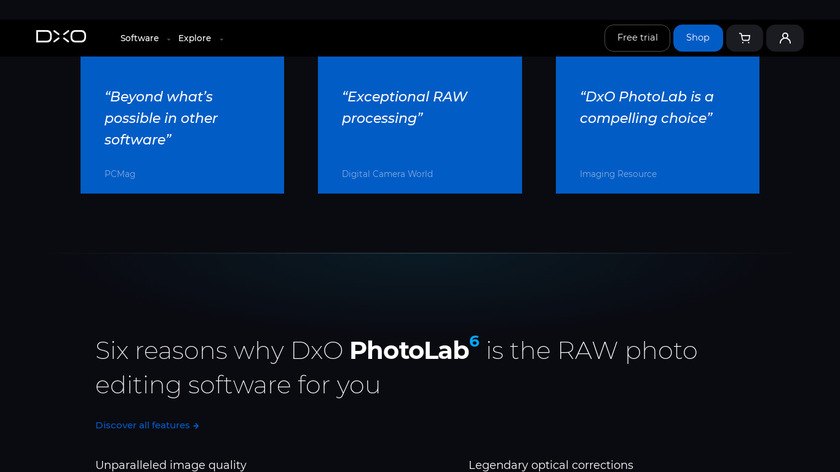Click the "DxO PhotoLab is a compelling choice" quote

coord(647,108)
